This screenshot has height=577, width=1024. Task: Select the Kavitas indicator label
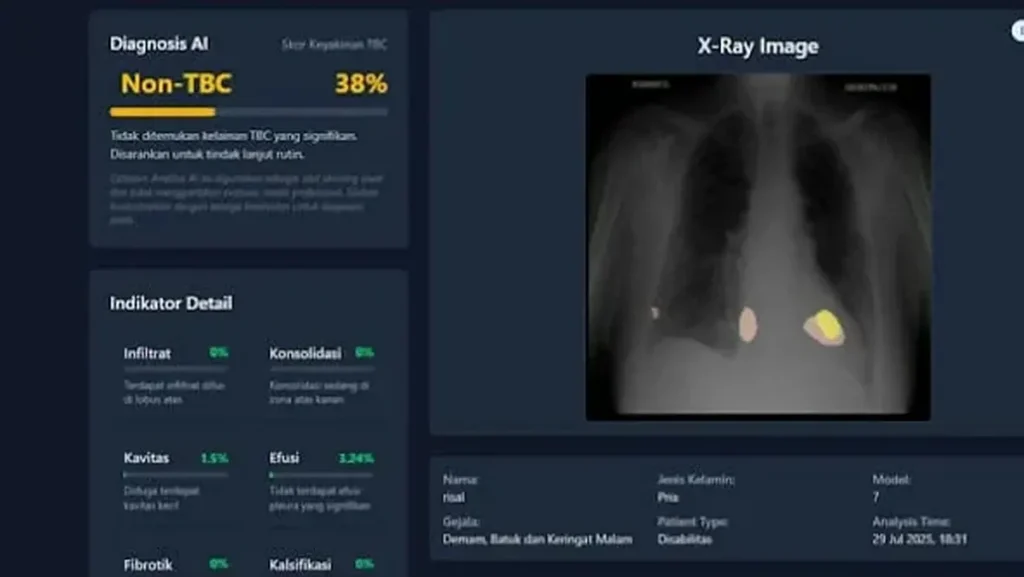[146, 458]
